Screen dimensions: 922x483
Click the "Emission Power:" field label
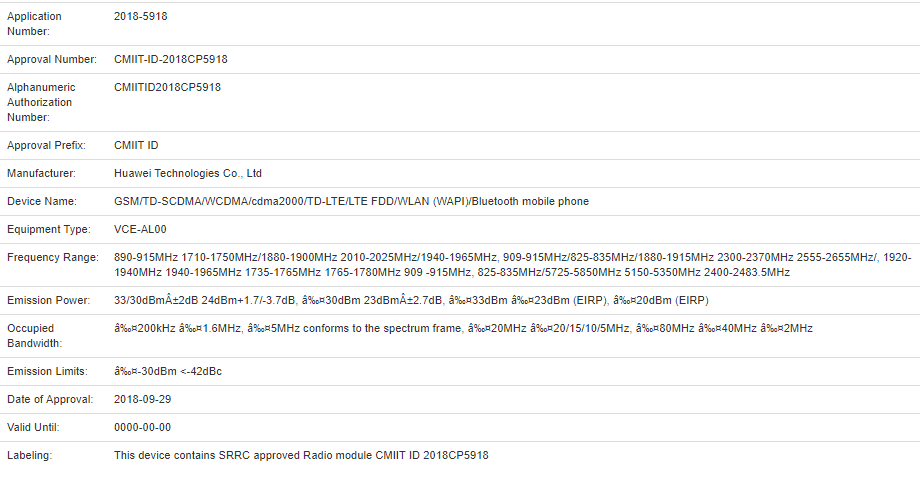pyautogui.click(x=48, y=300)
